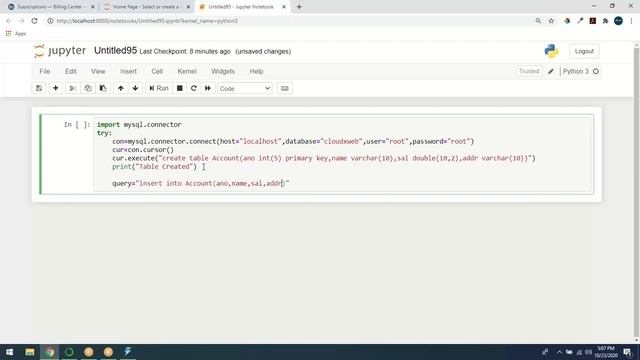This screenshot has width=640, height=360.
Task: Bookmark this page with star icon
Action: (x=551, y=21)
